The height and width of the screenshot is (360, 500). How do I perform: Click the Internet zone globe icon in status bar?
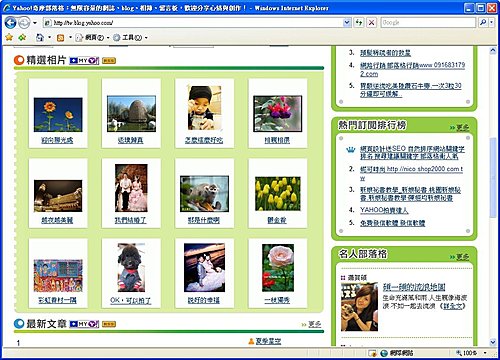(x=384, y=353)
